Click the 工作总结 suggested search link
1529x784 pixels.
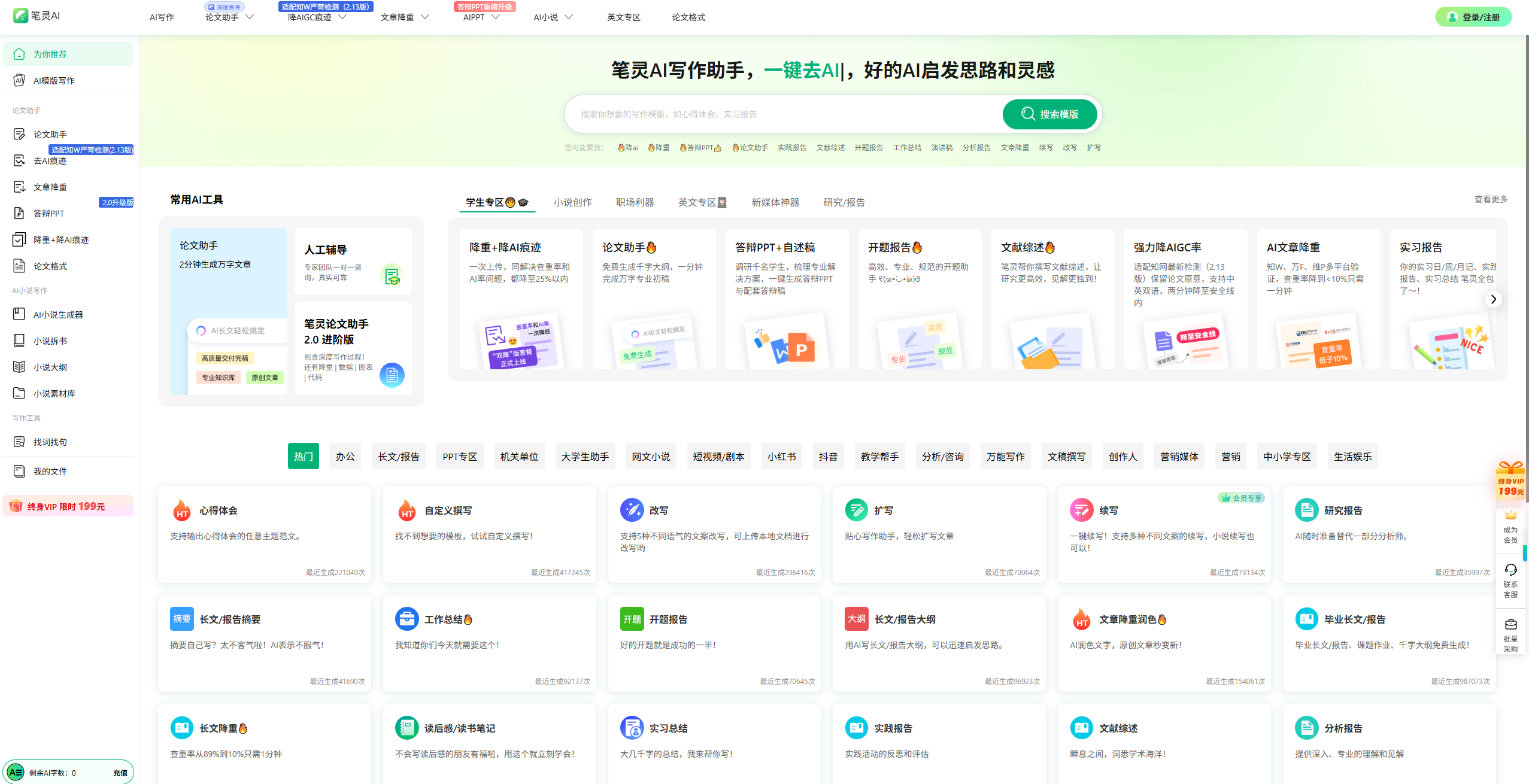pos(907,148)
